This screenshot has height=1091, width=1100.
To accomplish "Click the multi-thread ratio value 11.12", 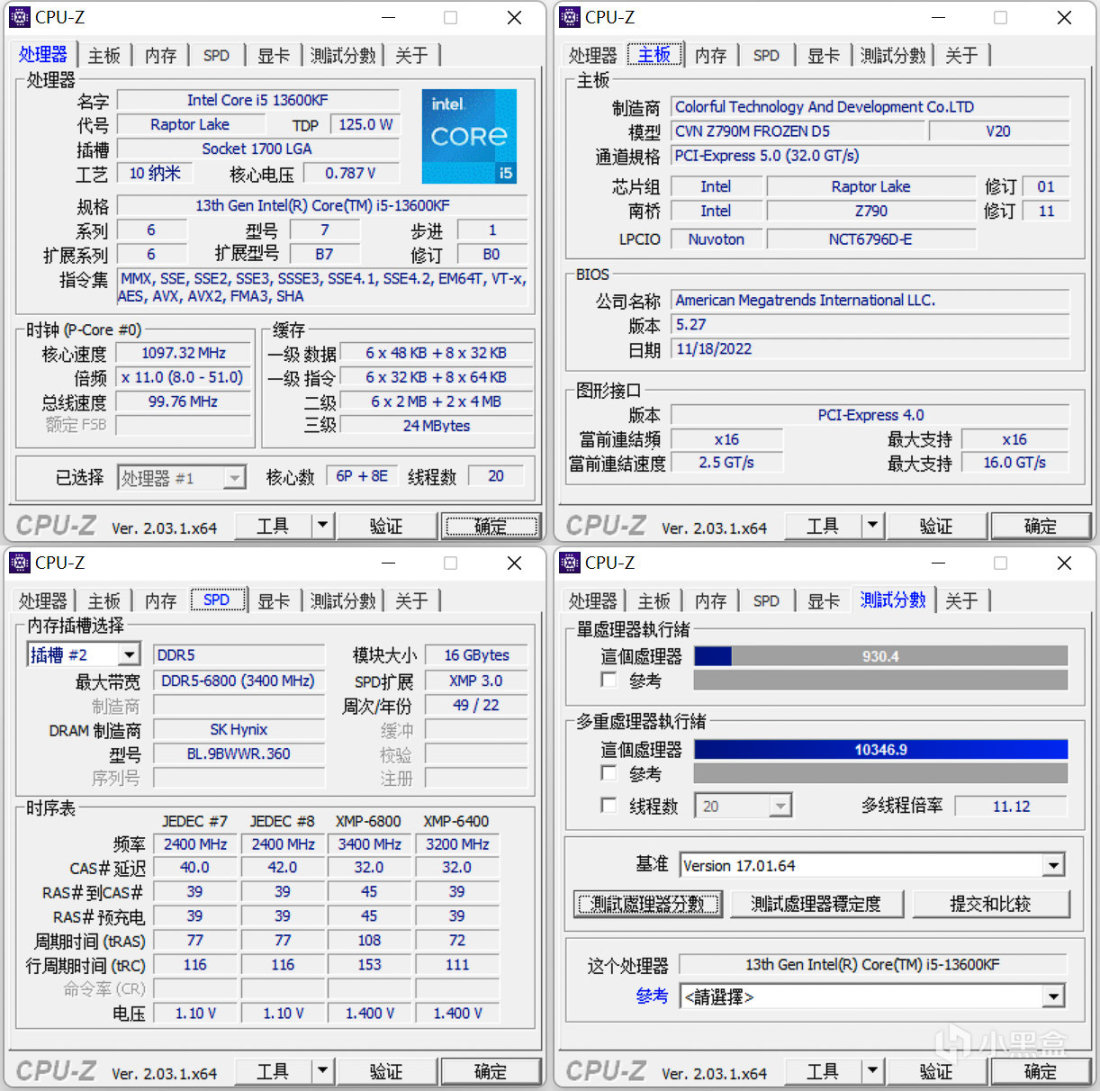I will point(1011,806).
